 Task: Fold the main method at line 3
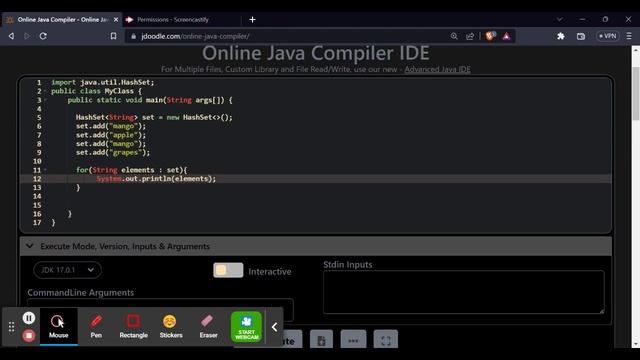point(45,100)
